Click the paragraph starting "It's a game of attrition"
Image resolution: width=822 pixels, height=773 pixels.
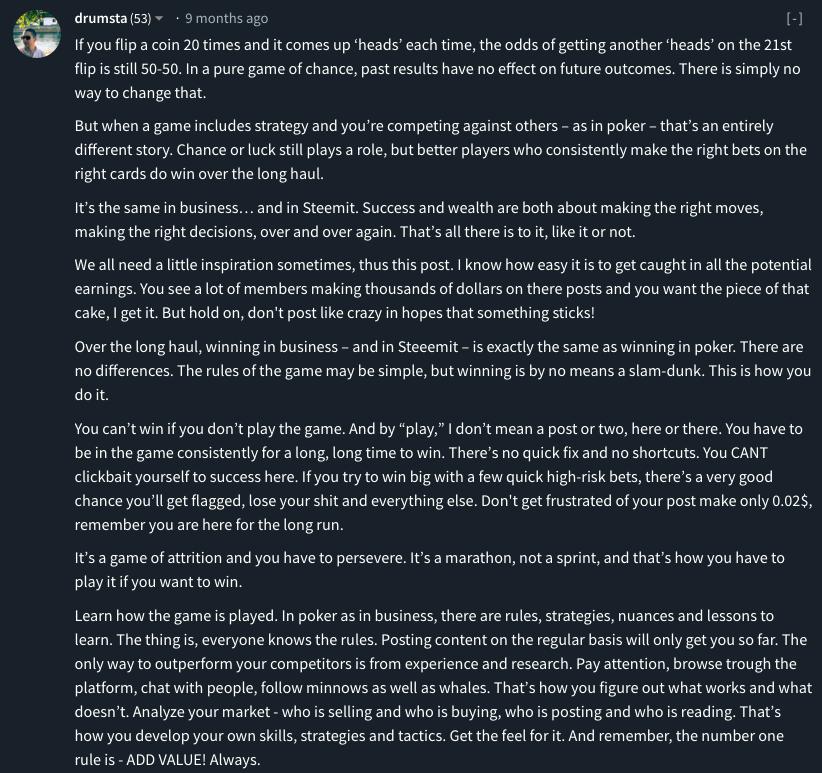pos(429,570)
